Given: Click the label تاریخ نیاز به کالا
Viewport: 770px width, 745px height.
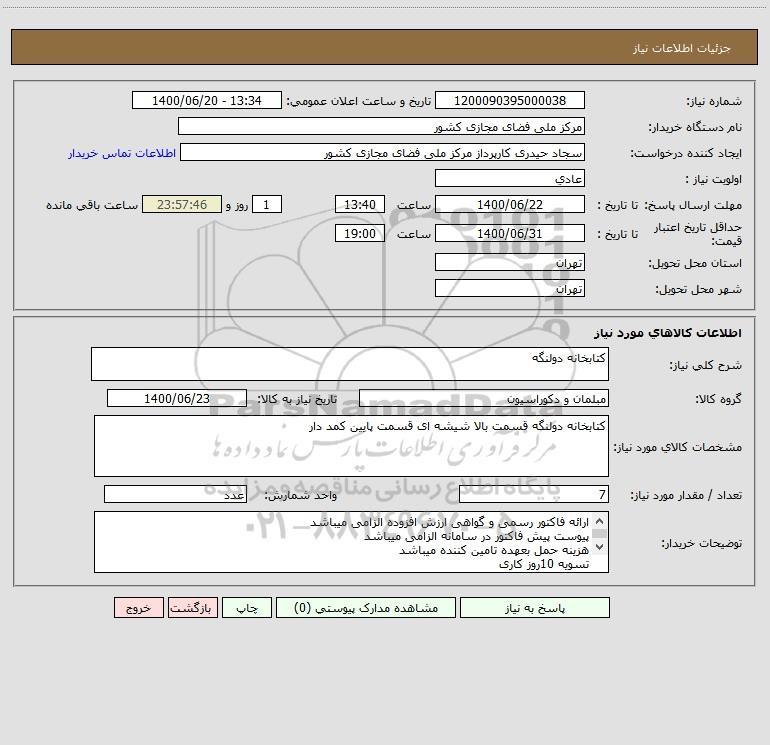Looking at the screenshot, I should 297,399.
